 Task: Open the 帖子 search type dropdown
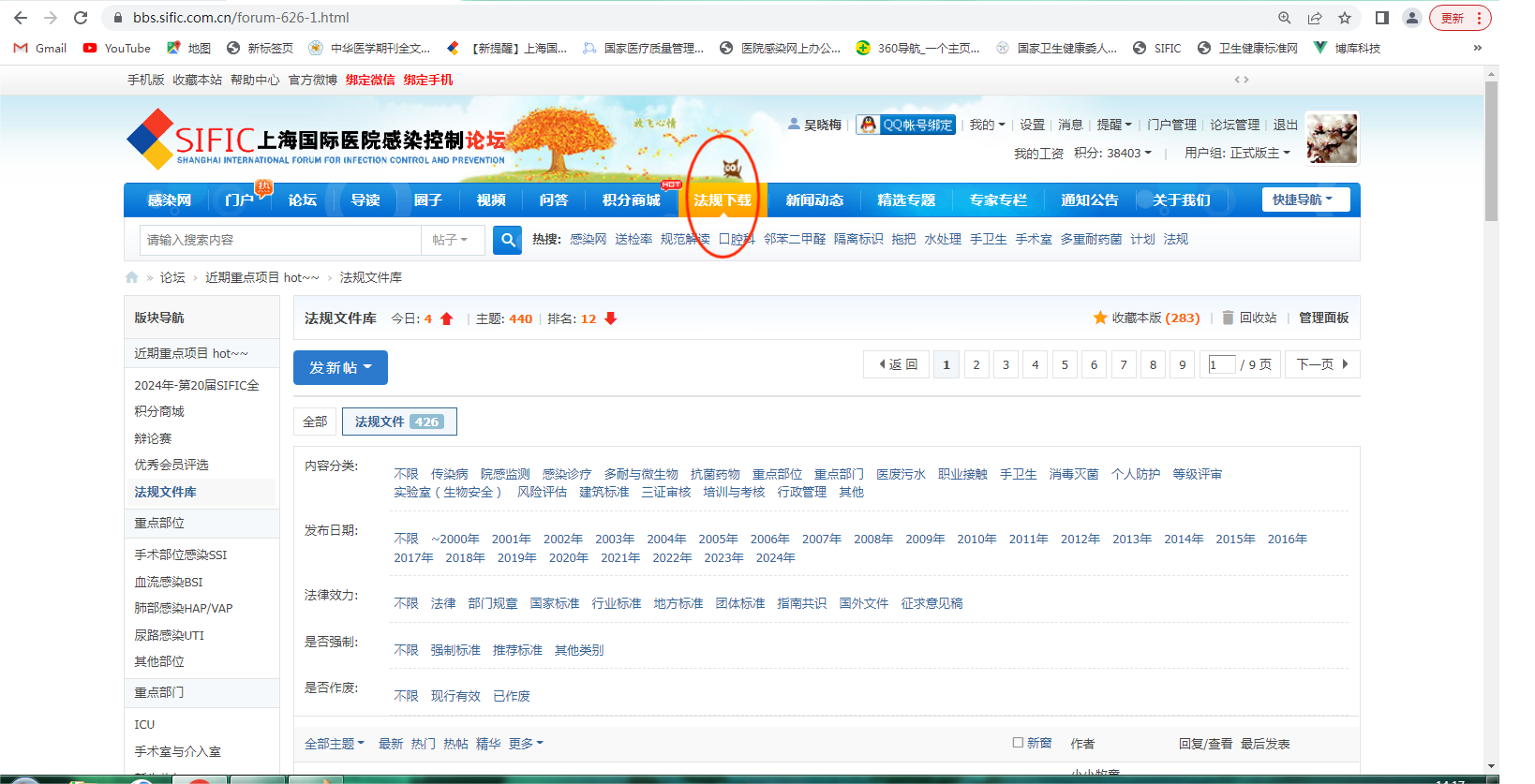tap(451, 240)
